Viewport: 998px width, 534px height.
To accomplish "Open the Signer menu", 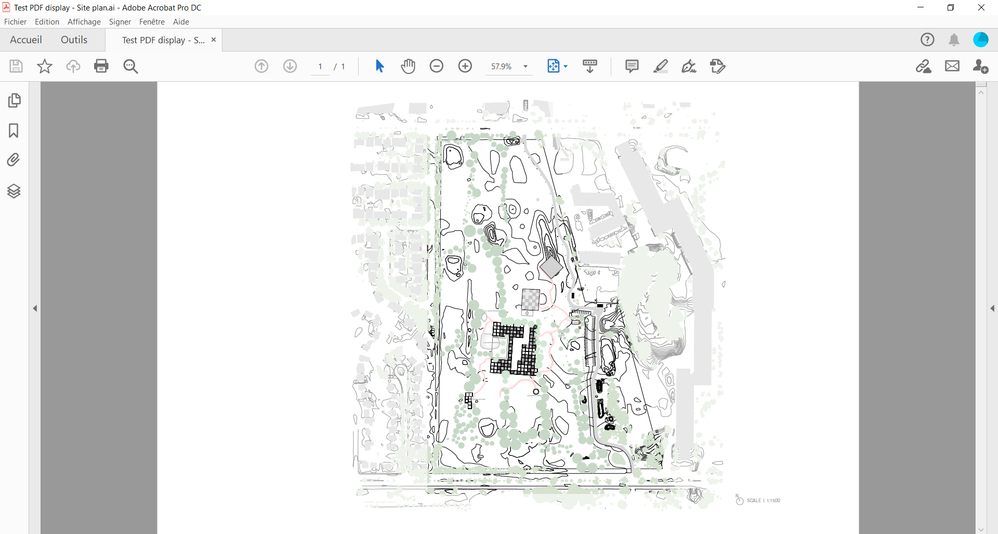I will 120,22.
